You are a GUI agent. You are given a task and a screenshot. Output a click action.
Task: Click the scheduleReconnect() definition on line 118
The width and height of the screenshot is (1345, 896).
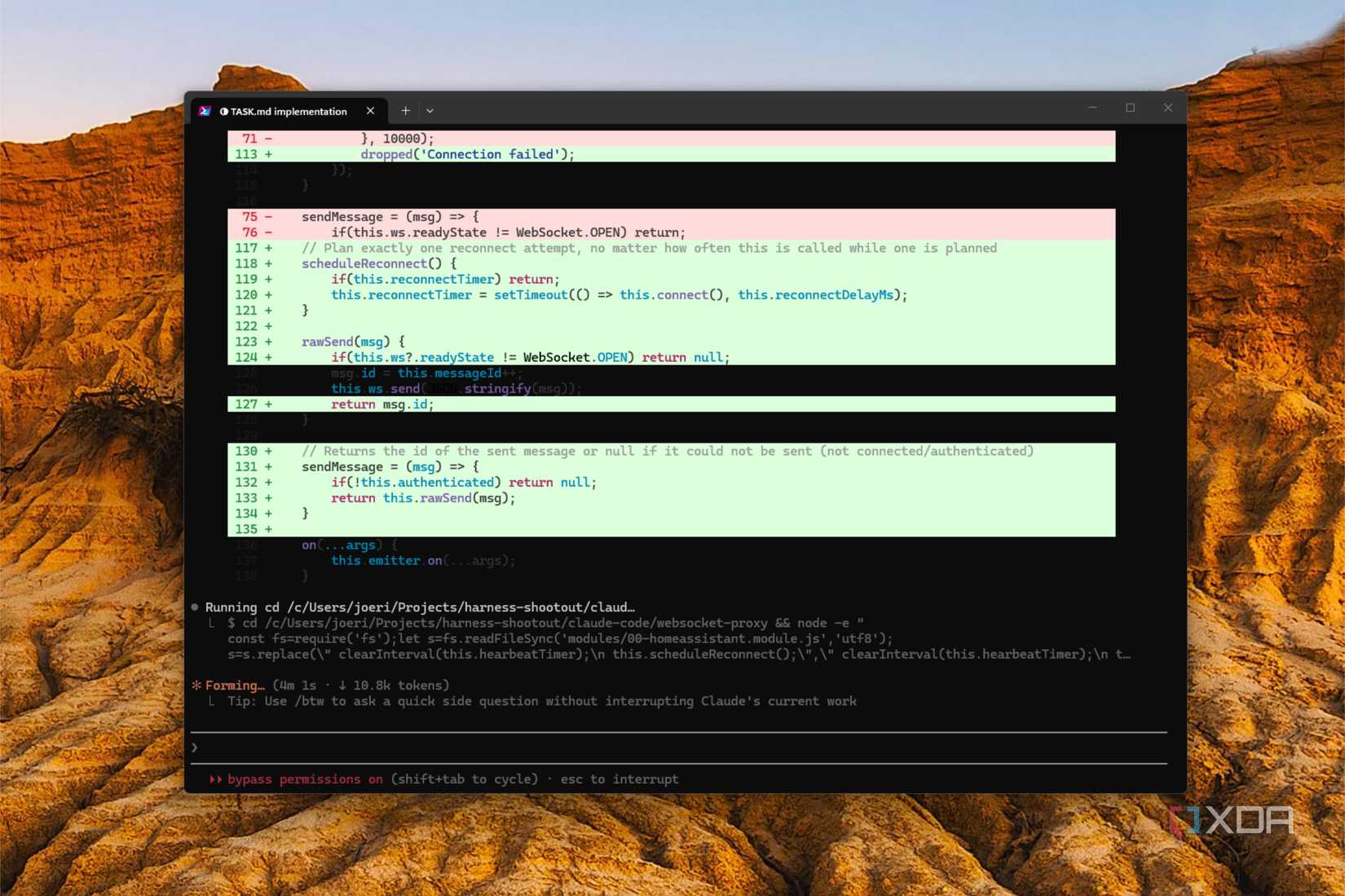tap(671, 263)
